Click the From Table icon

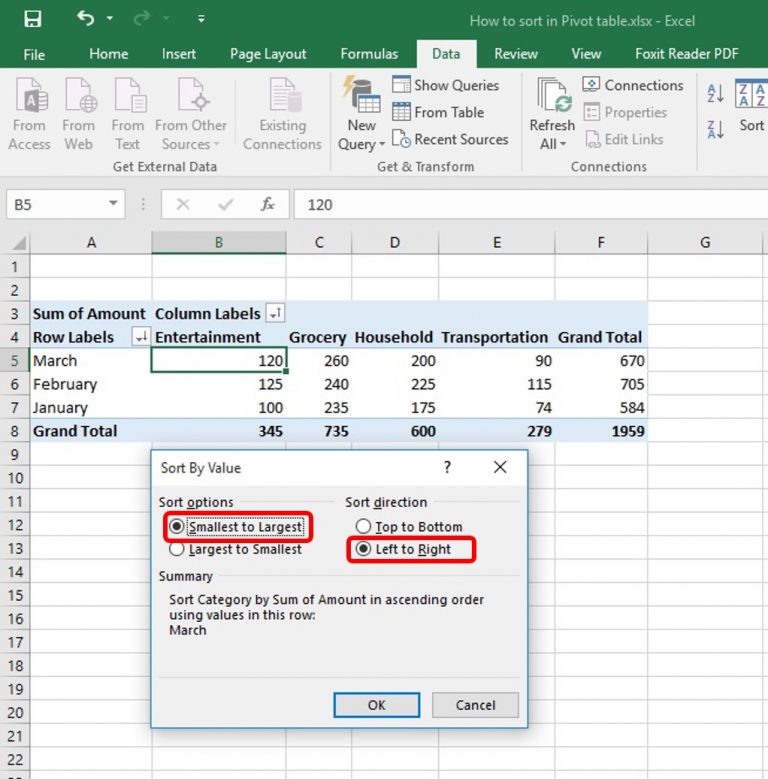pos(401,112)
